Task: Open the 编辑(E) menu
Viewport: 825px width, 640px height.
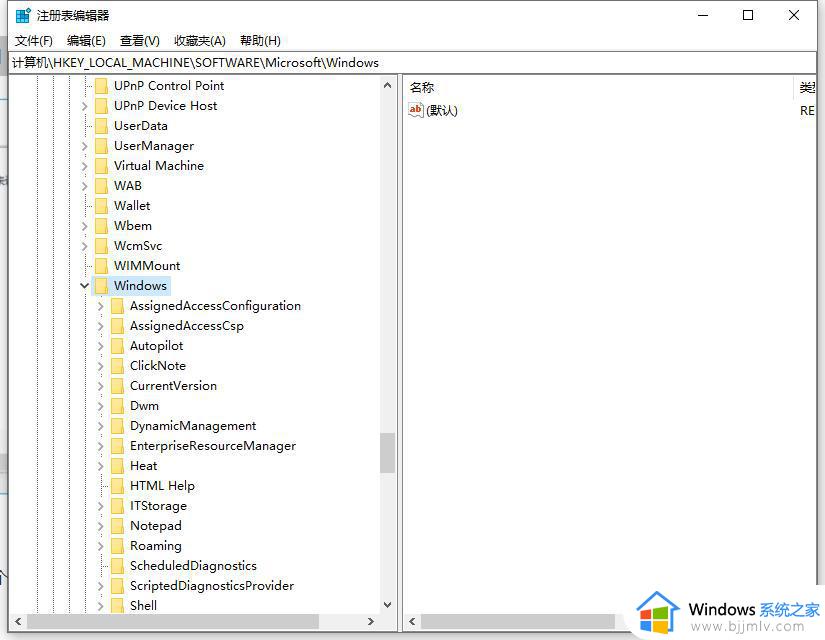Action: (86, 41)
